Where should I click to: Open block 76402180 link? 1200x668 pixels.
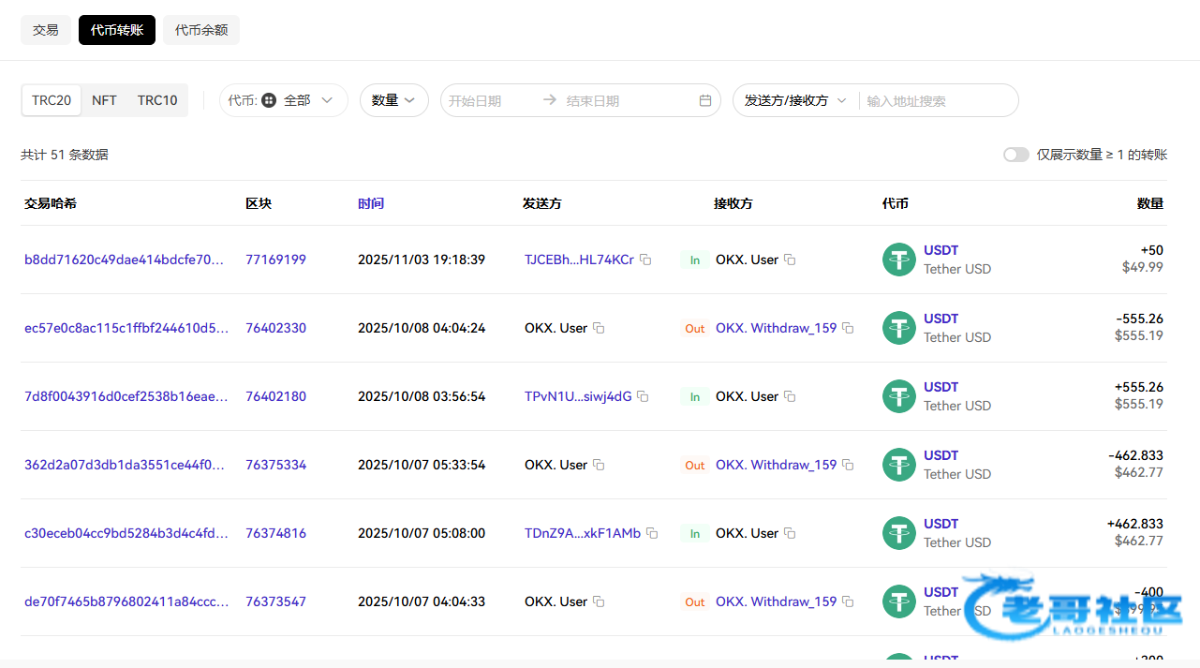276,397
